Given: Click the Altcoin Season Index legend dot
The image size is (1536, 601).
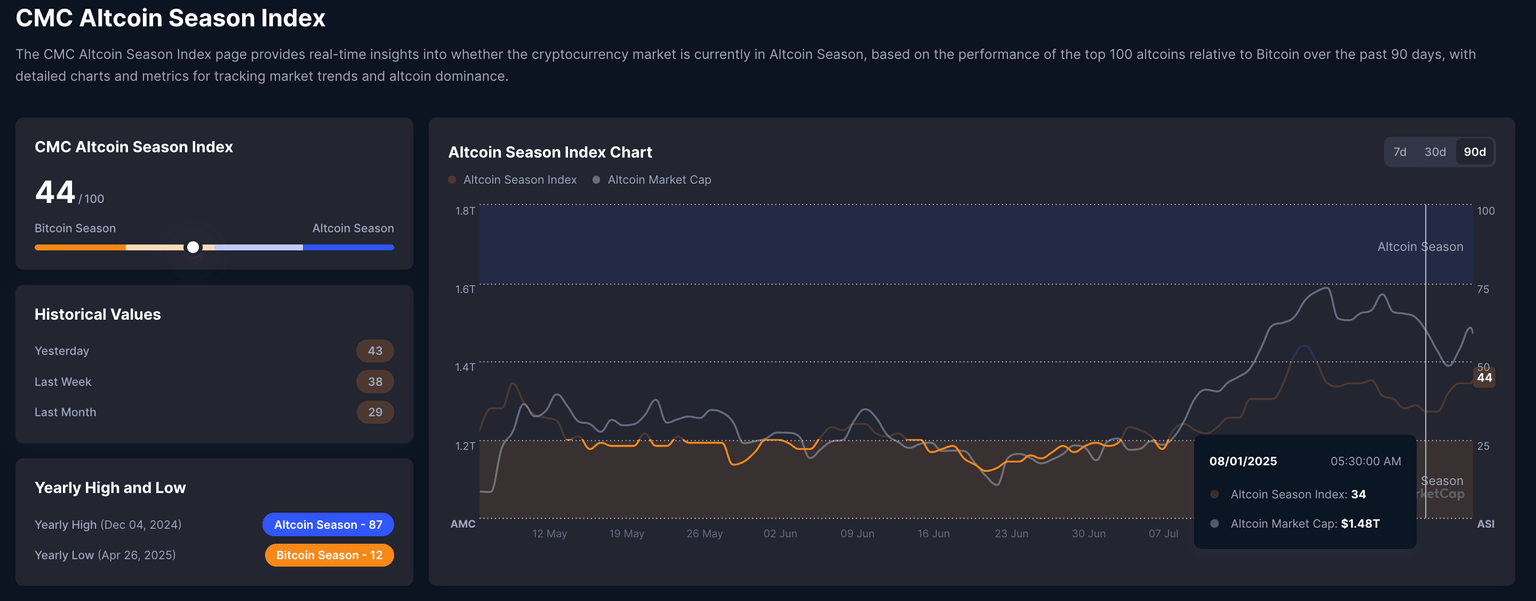Looking at the screenshot, I should (452, 180).
